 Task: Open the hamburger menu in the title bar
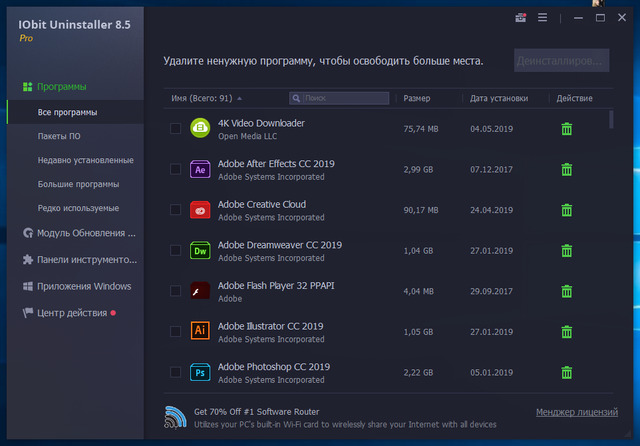point(542,18)
